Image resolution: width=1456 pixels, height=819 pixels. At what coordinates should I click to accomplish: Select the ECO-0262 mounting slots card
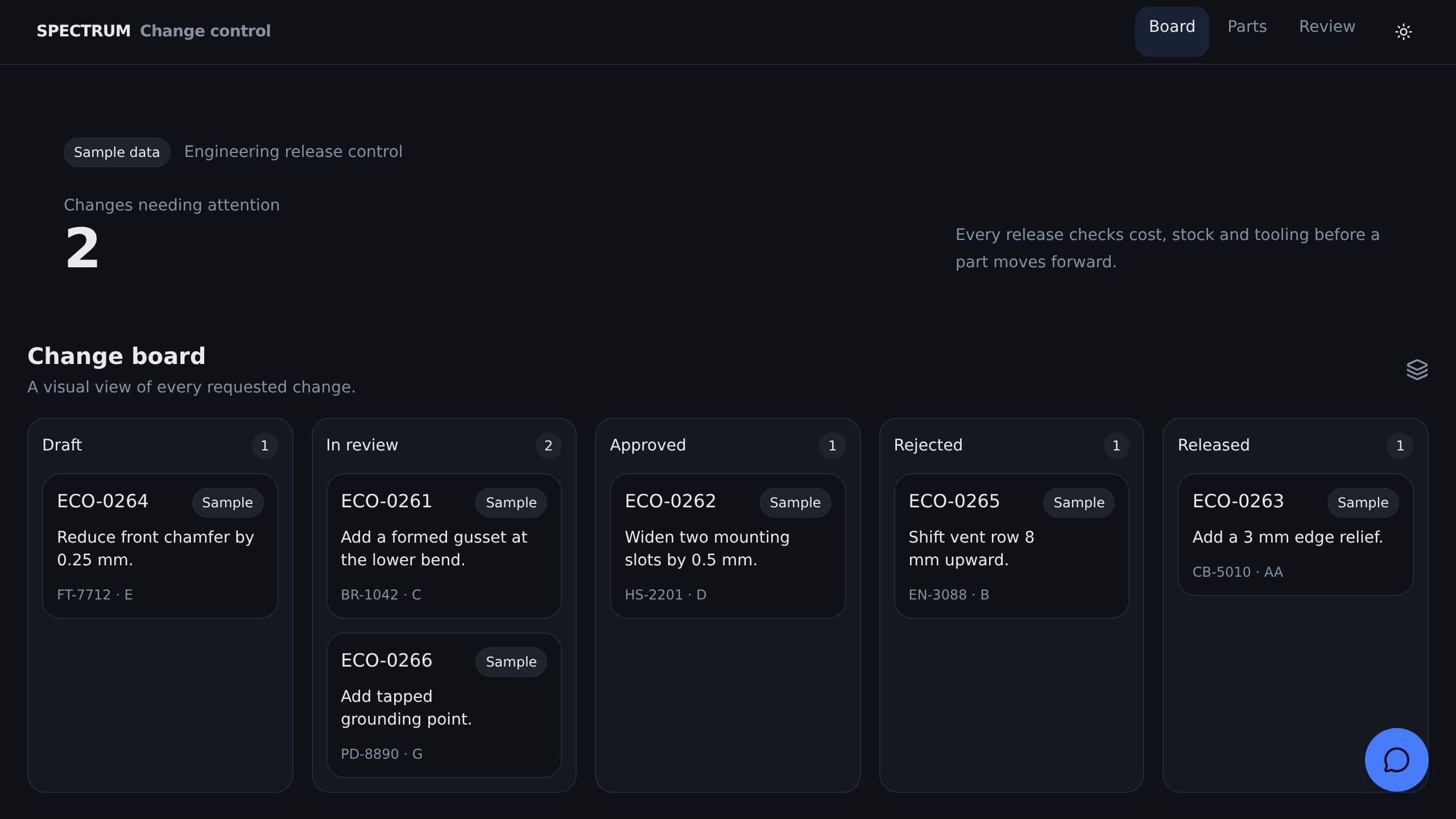pos(727,546)
